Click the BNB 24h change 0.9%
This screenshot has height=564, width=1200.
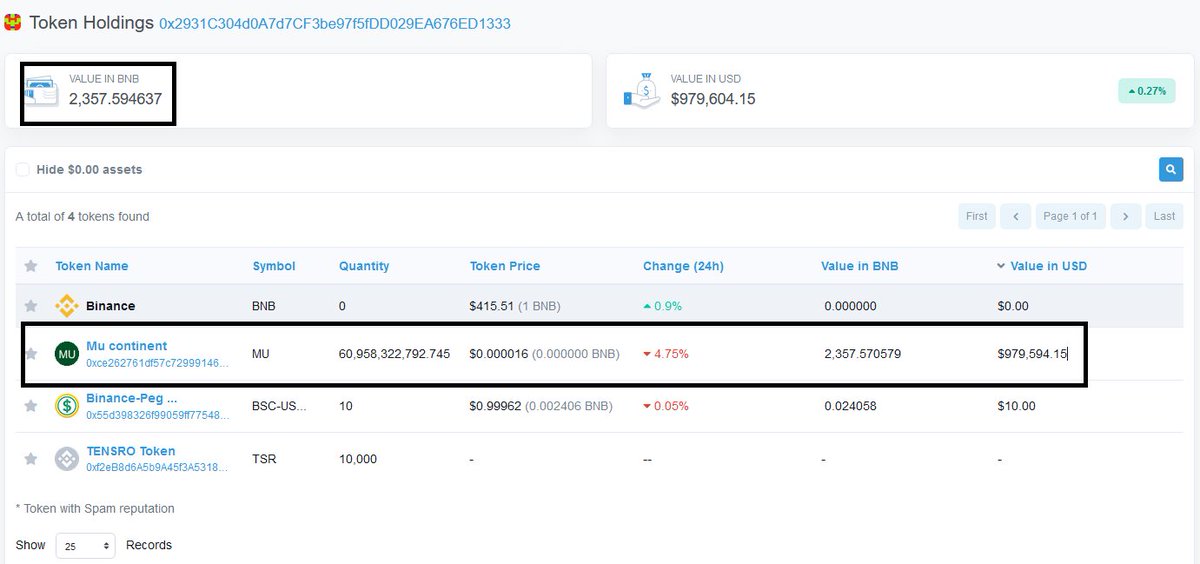coord(662,306)
